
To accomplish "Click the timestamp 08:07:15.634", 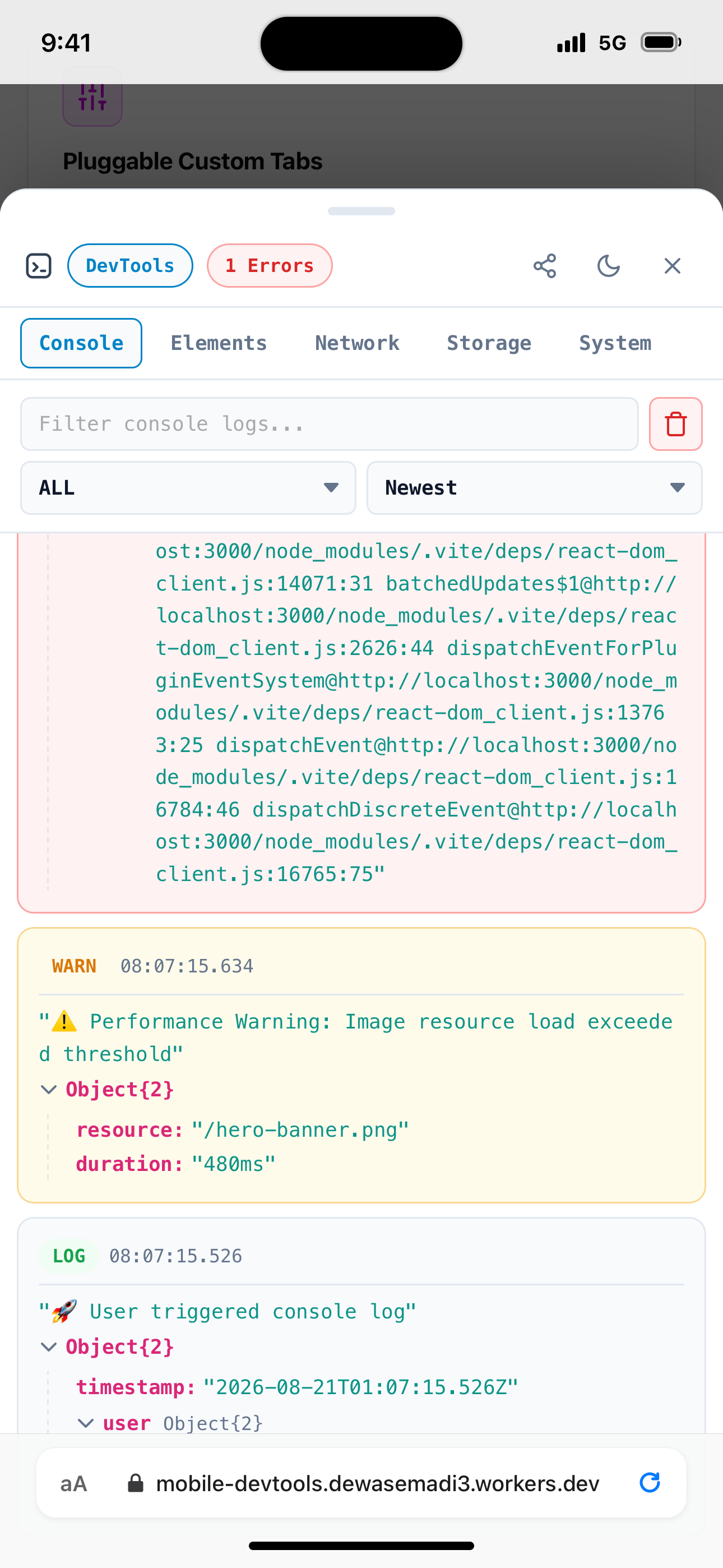I will click(187, 966).
